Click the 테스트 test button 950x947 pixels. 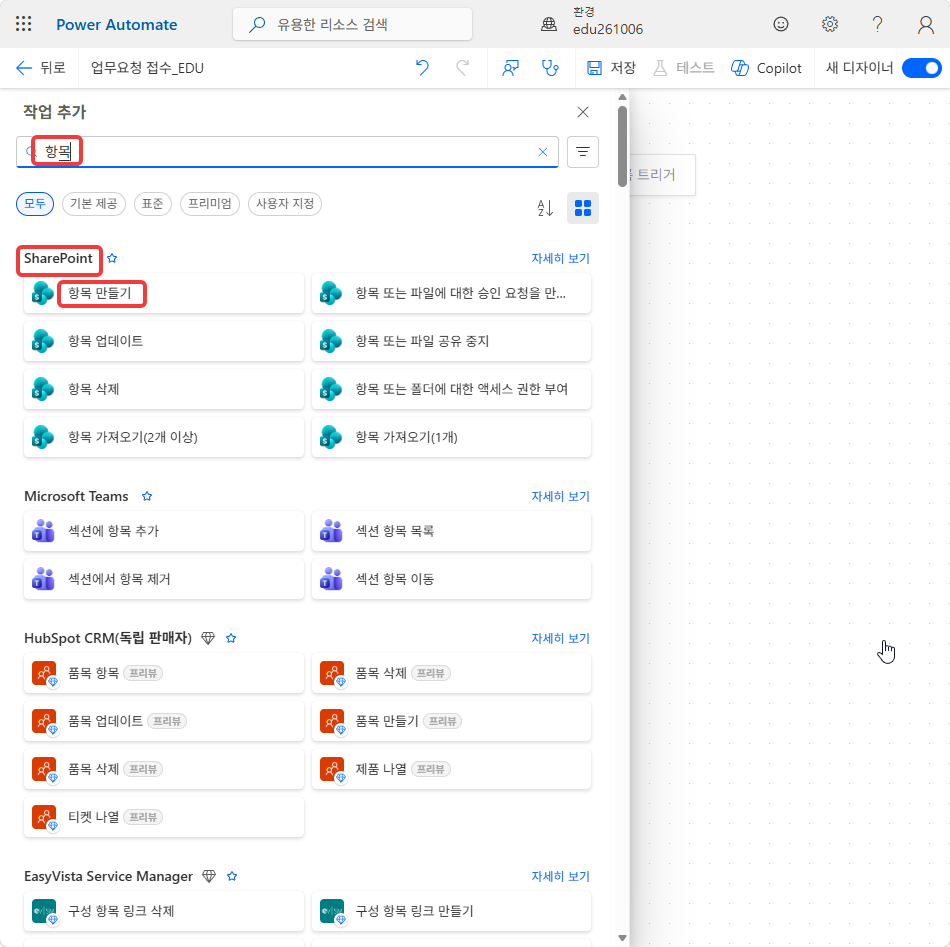[683, 68]
